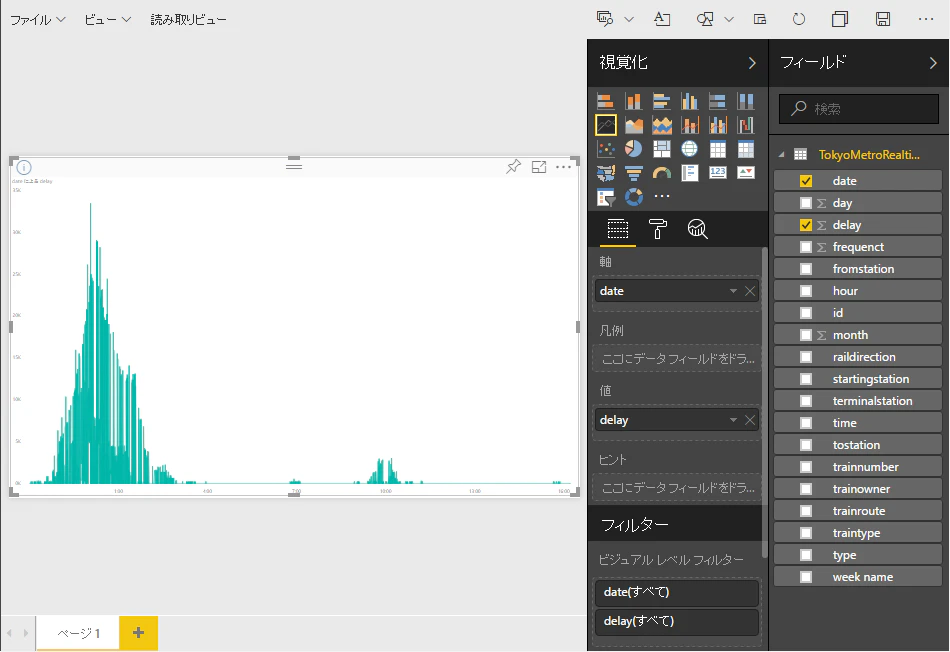The width and height of the screenshot is (950, 652).
Task: Refresh the report data
Action: coord(799,19)
